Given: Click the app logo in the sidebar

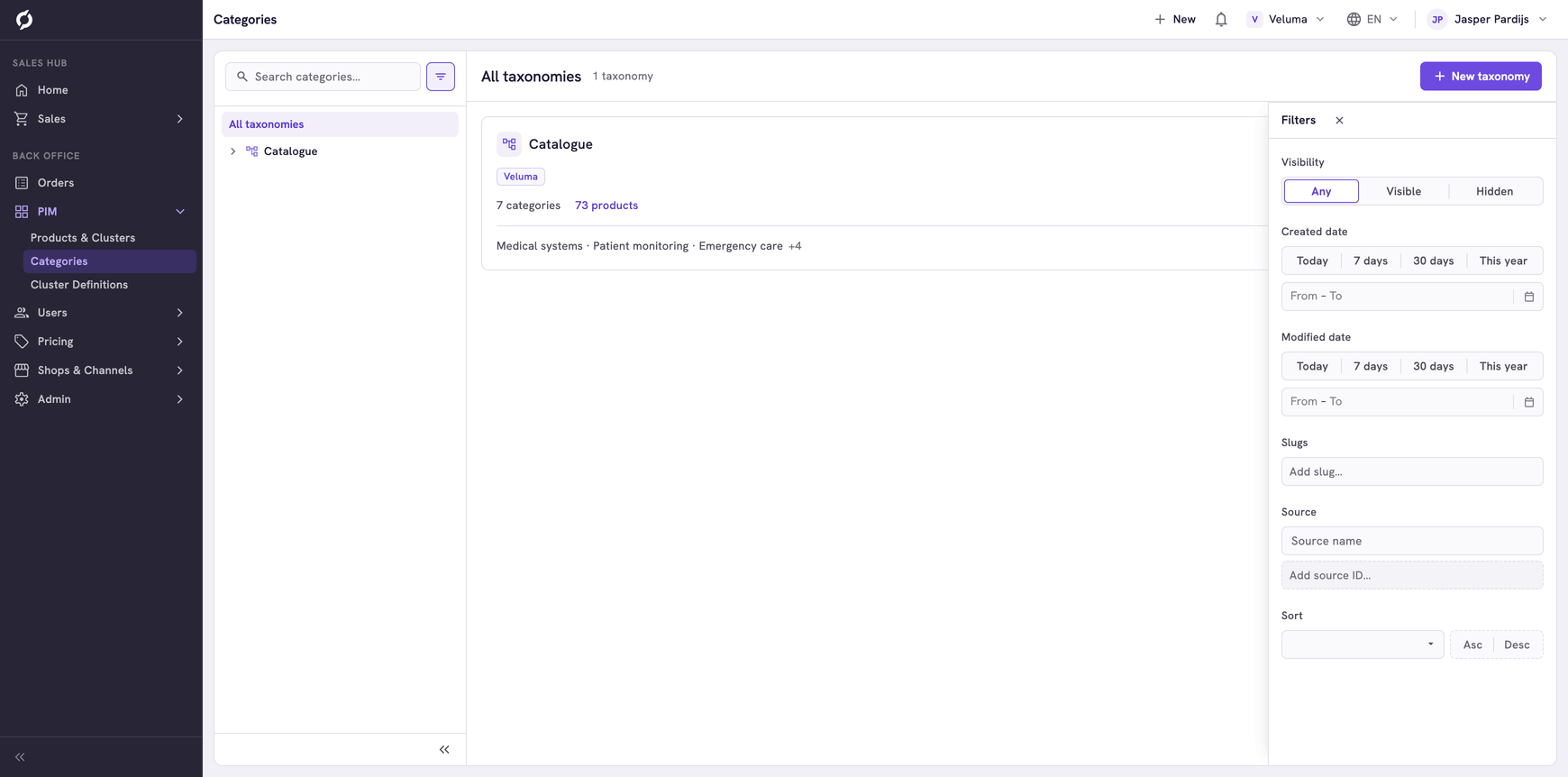Looking at the screenshot, I should 24,20.
